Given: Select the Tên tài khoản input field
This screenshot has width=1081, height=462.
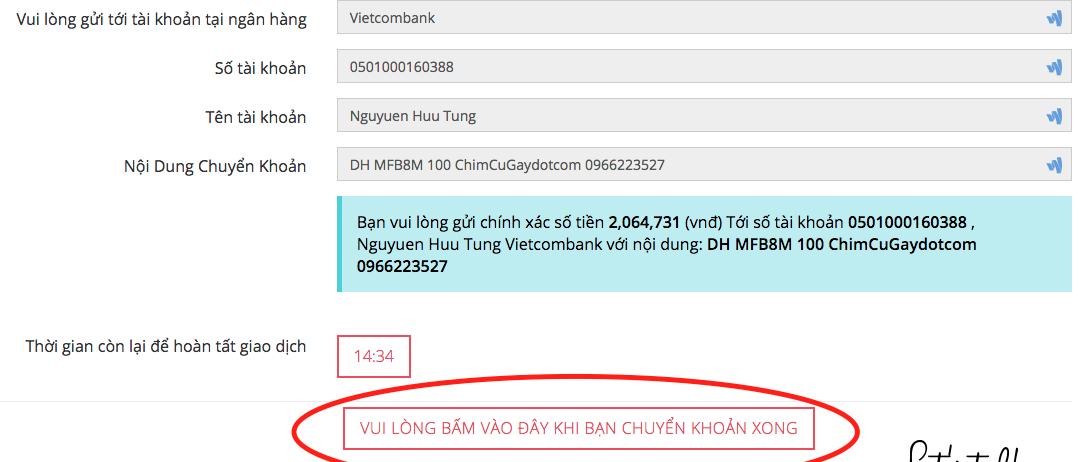Looking at the screenshot, I should (x=704, y=117).
